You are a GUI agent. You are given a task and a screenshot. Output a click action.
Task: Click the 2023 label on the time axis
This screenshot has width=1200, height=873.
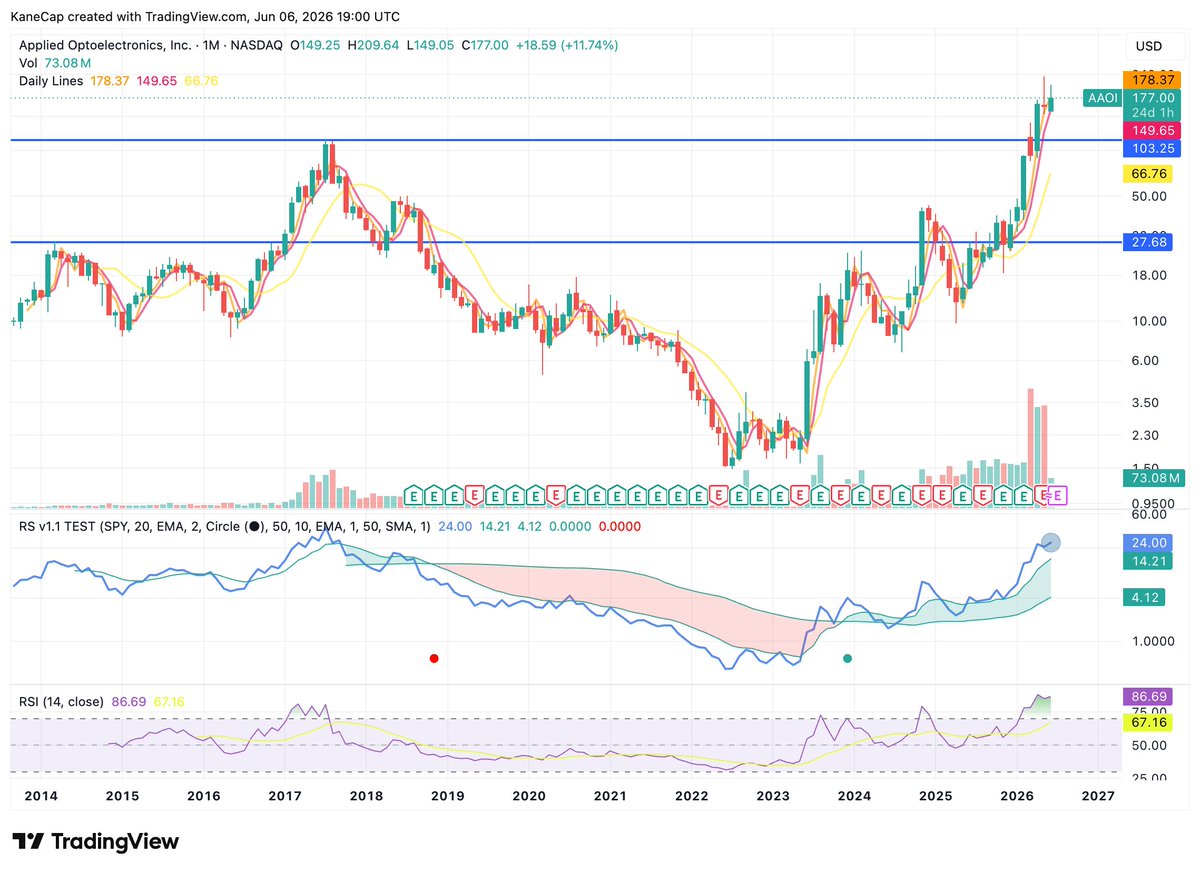pyautogui.click(x=772, y=796)
